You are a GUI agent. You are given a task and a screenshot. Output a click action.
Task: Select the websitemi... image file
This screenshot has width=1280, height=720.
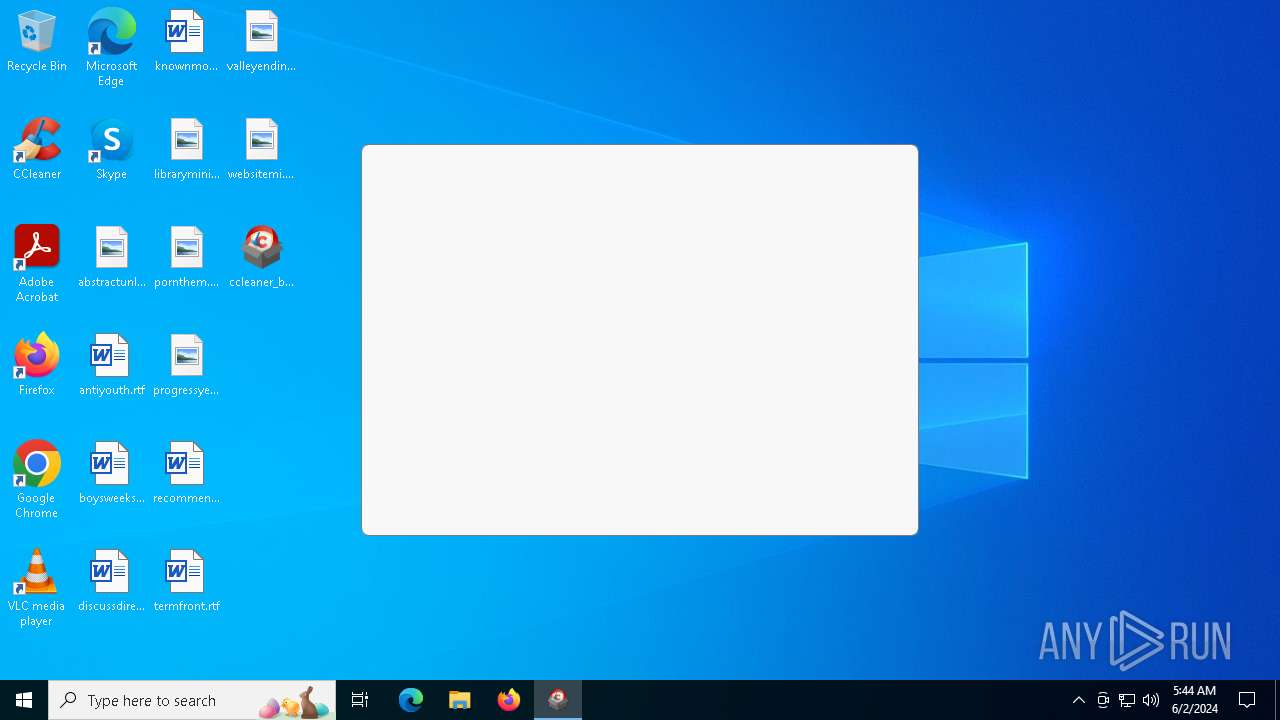(261, 150)
